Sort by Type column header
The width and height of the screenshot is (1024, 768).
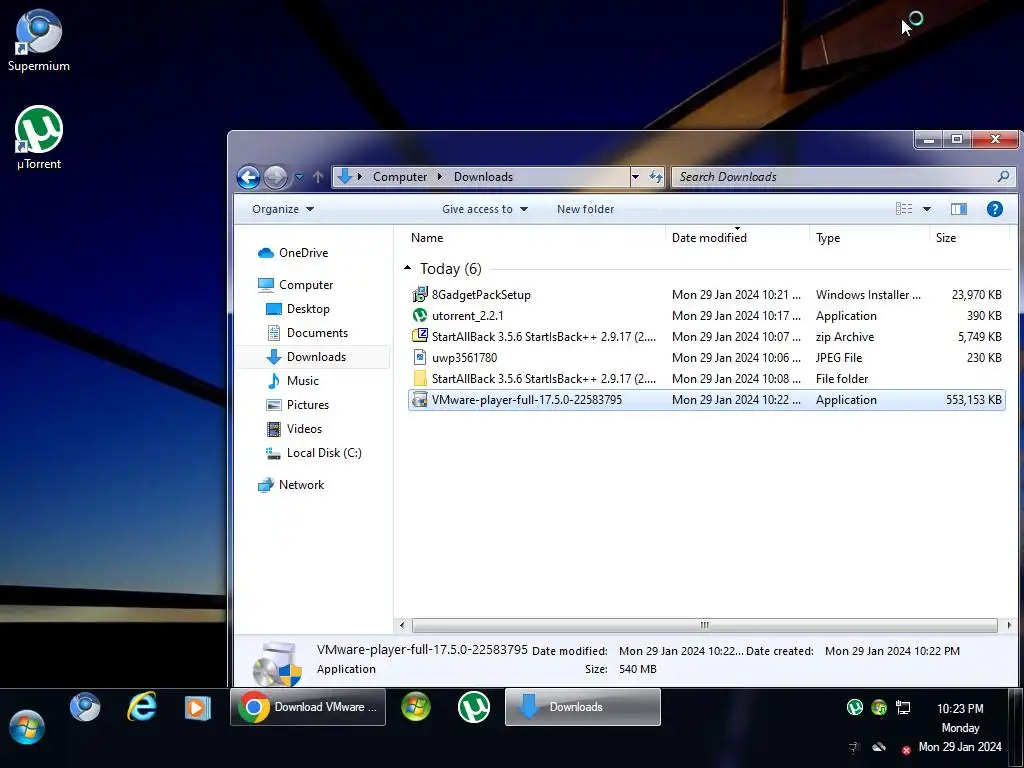tap(828, 238)
